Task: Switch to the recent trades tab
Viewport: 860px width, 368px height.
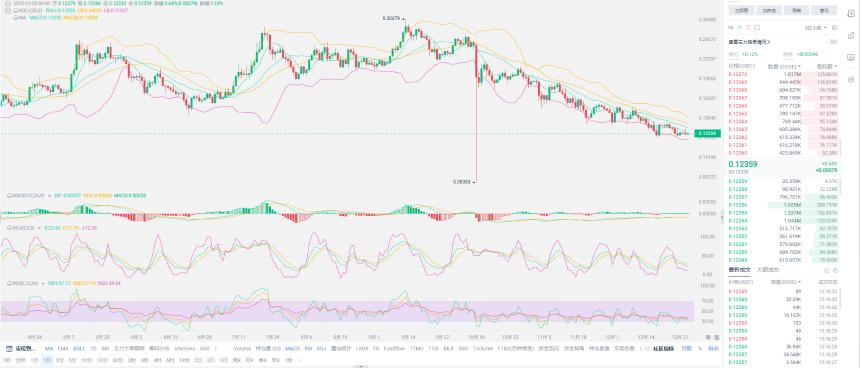Action: coord(738,270)
